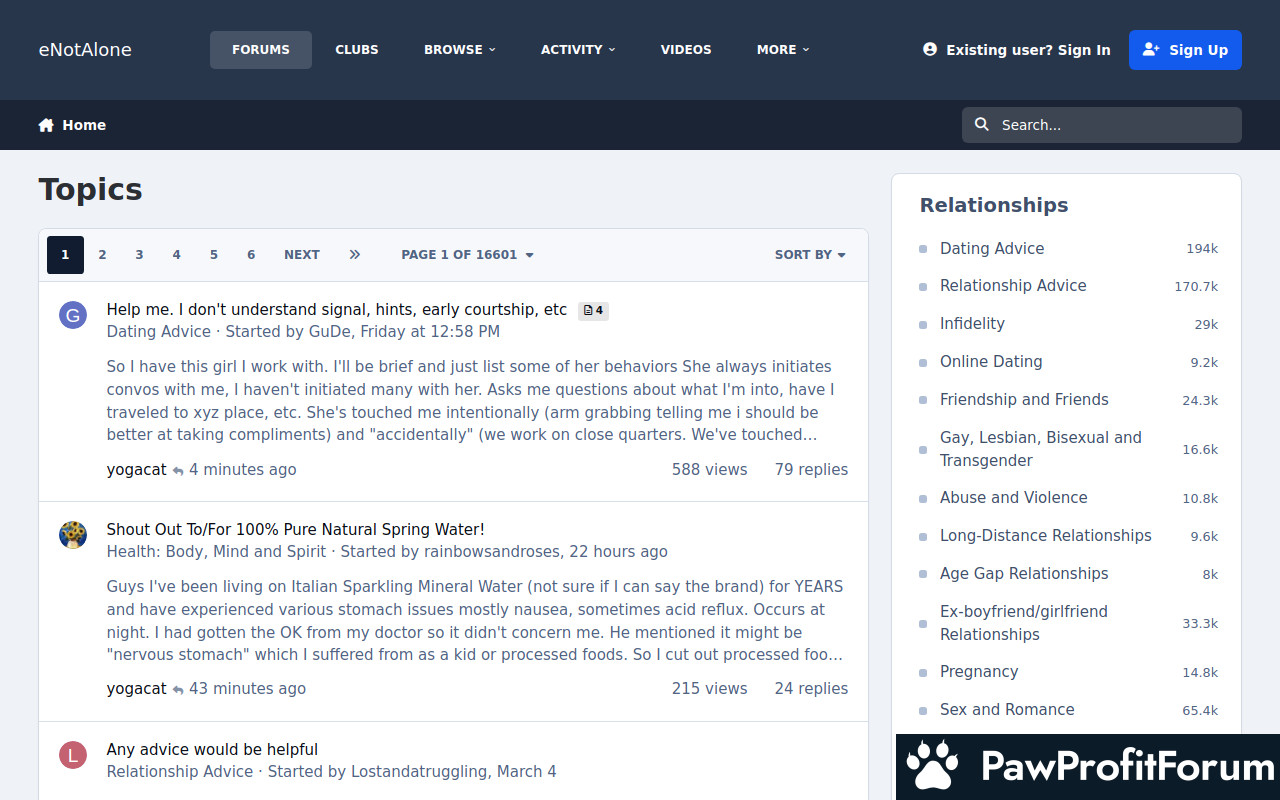Open Friendship and Friends category

(x=1024, y=400)
